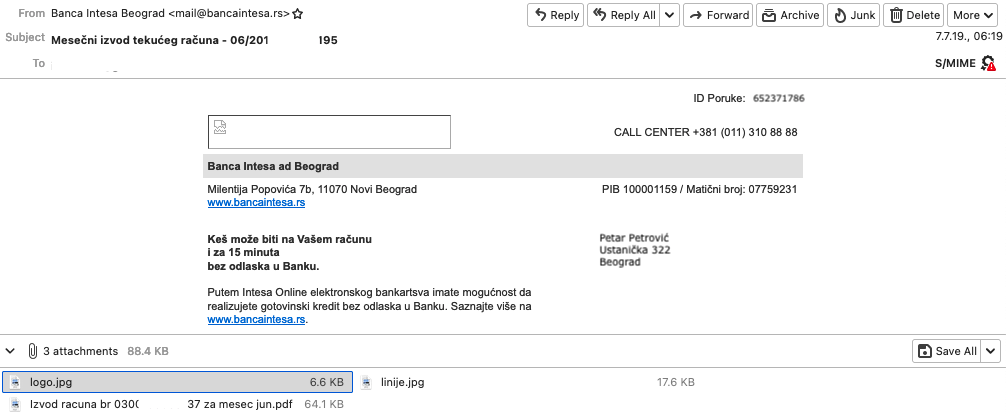Select the Izvod racuna PDF attachment
Viewport: 1006px width, 414px height.
178,404
